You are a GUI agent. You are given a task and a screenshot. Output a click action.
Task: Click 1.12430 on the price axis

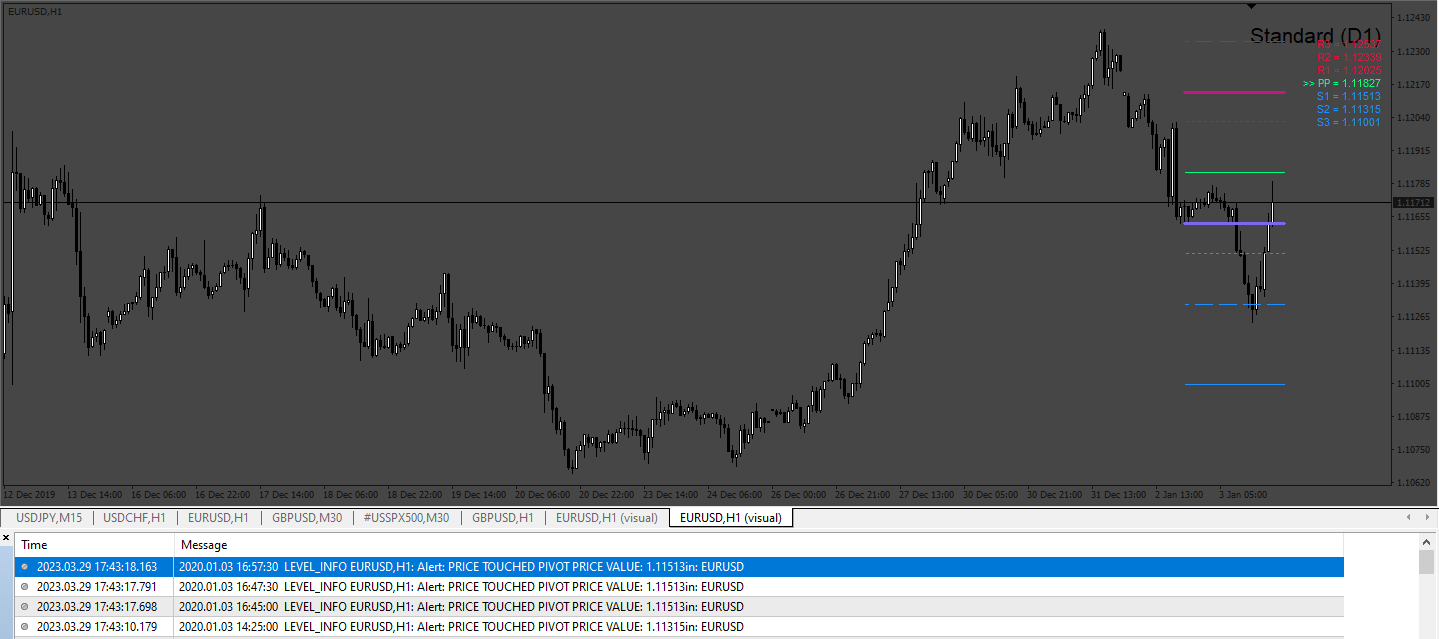click(1414, 18)
